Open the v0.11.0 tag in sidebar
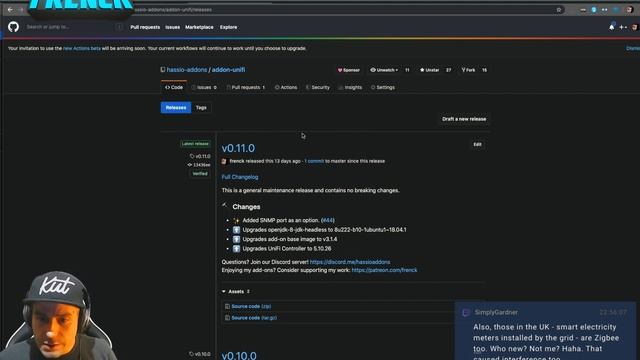 [x=200, y=156]
